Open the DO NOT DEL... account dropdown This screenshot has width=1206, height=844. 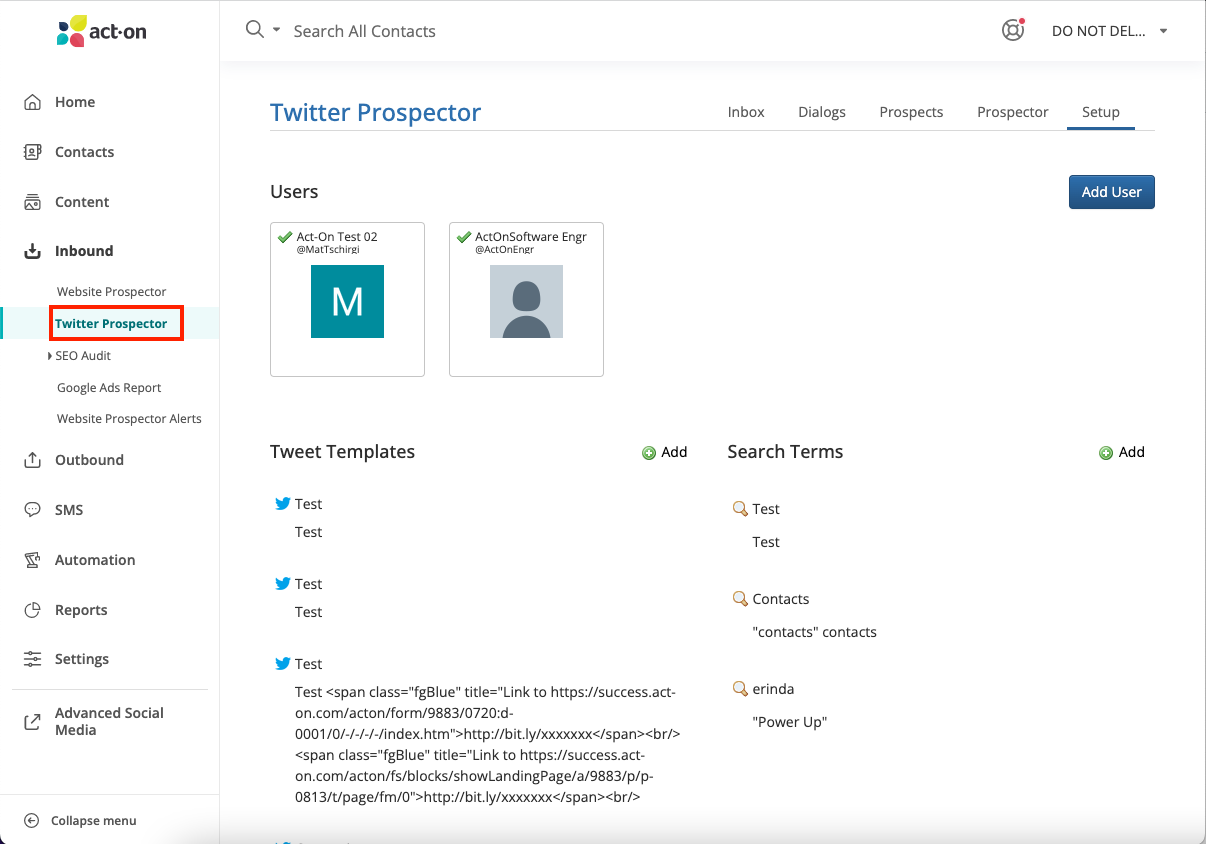coord(1109,31)
